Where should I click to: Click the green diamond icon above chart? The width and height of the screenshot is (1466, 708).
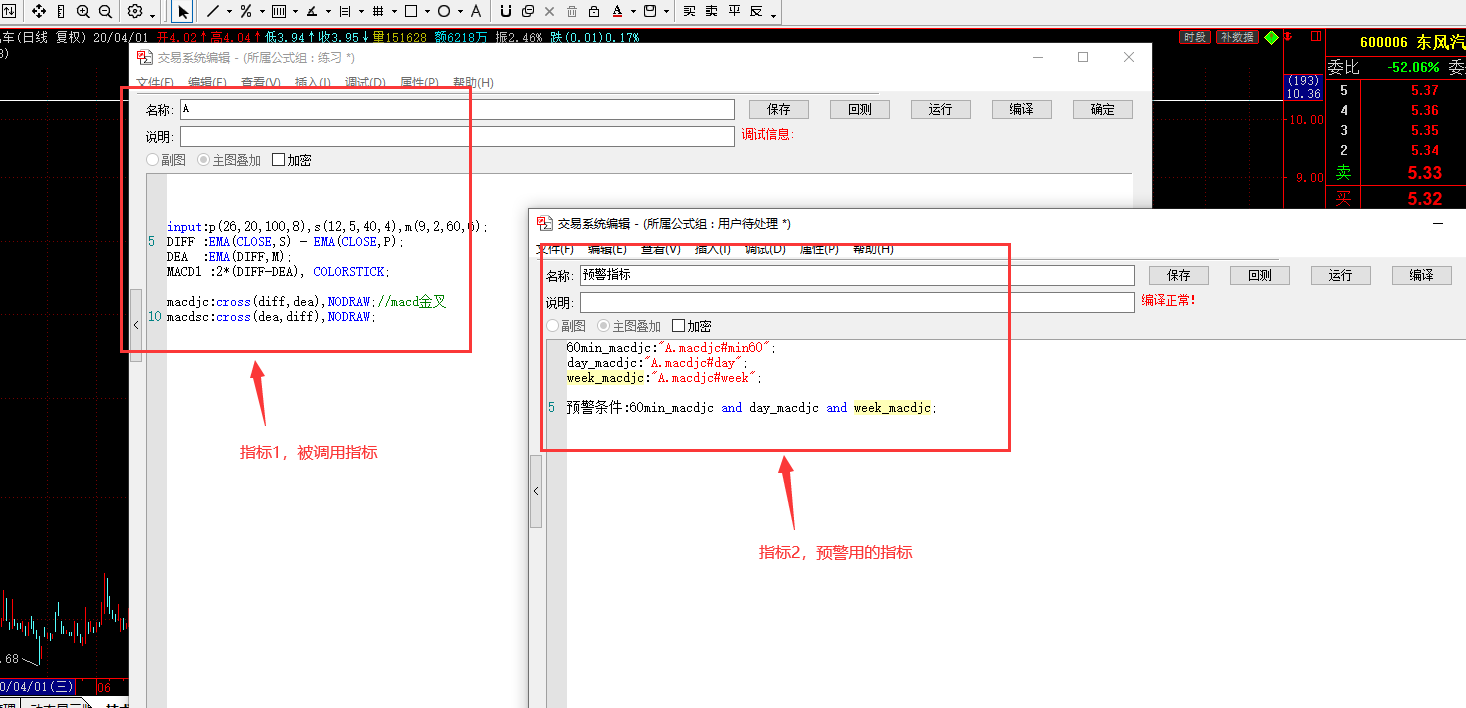tap(1271, 38)
